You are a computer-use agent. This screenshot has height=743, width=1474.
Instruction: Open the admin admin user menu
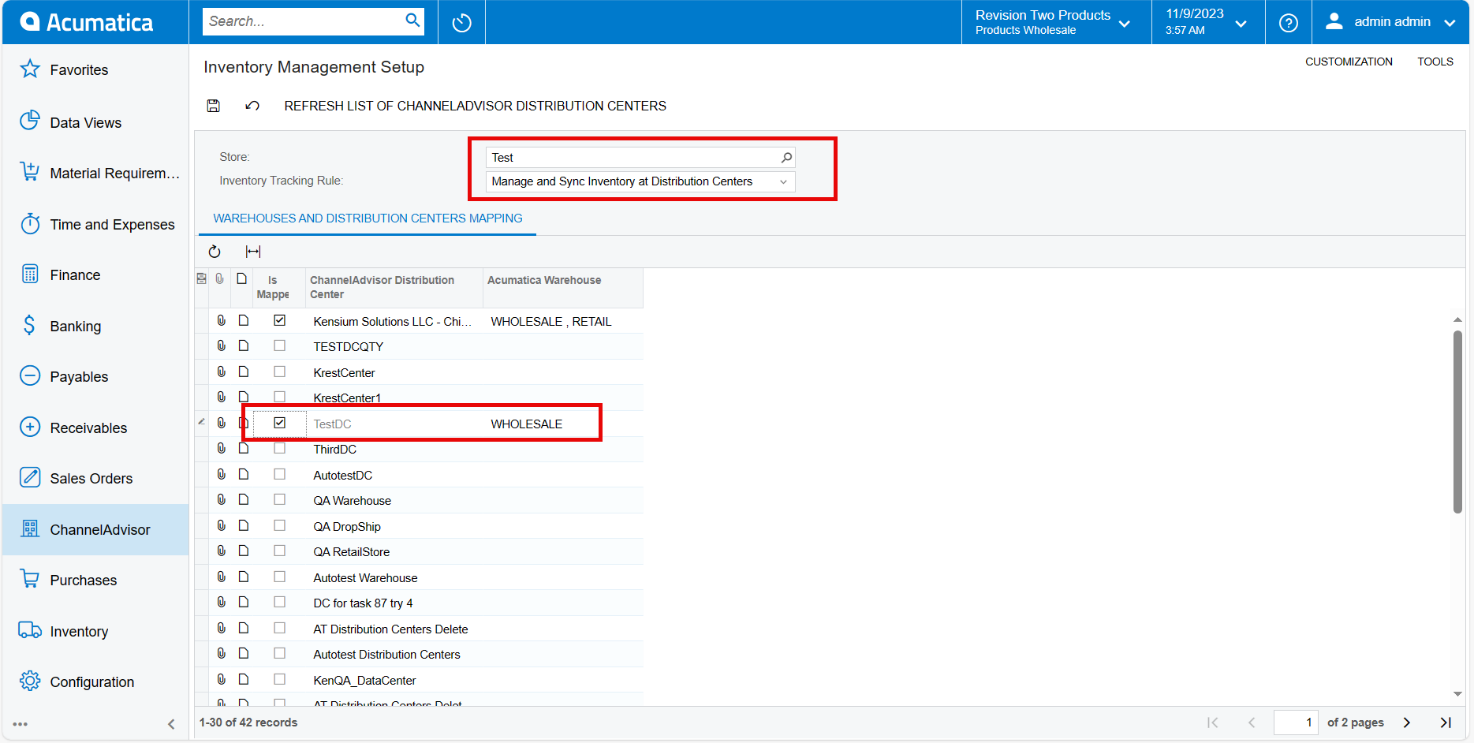(x=1390, y=22)
